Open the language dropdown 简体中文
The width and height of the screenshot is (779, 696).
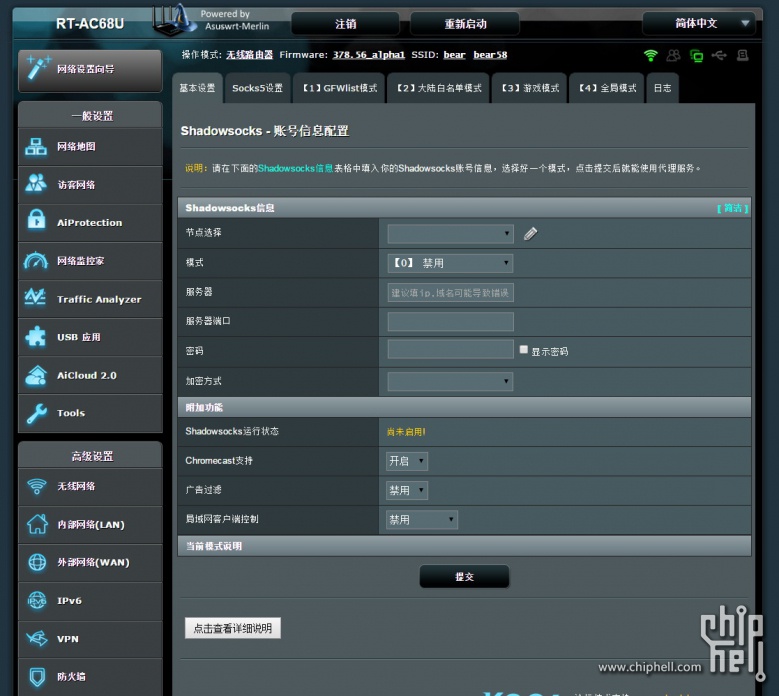click(x=699, y=23)
